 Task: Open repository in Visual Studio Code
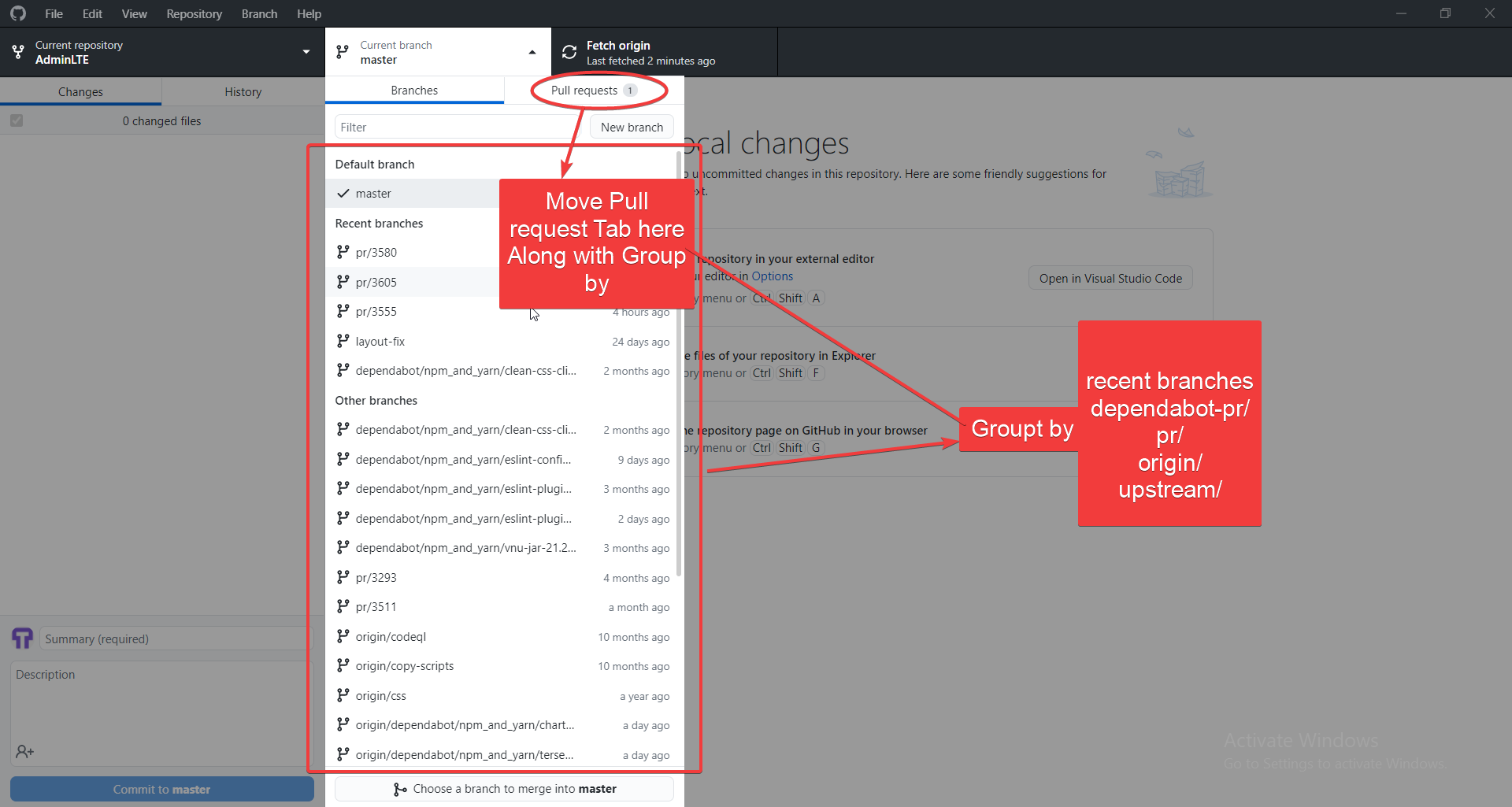click(1110, 277)
